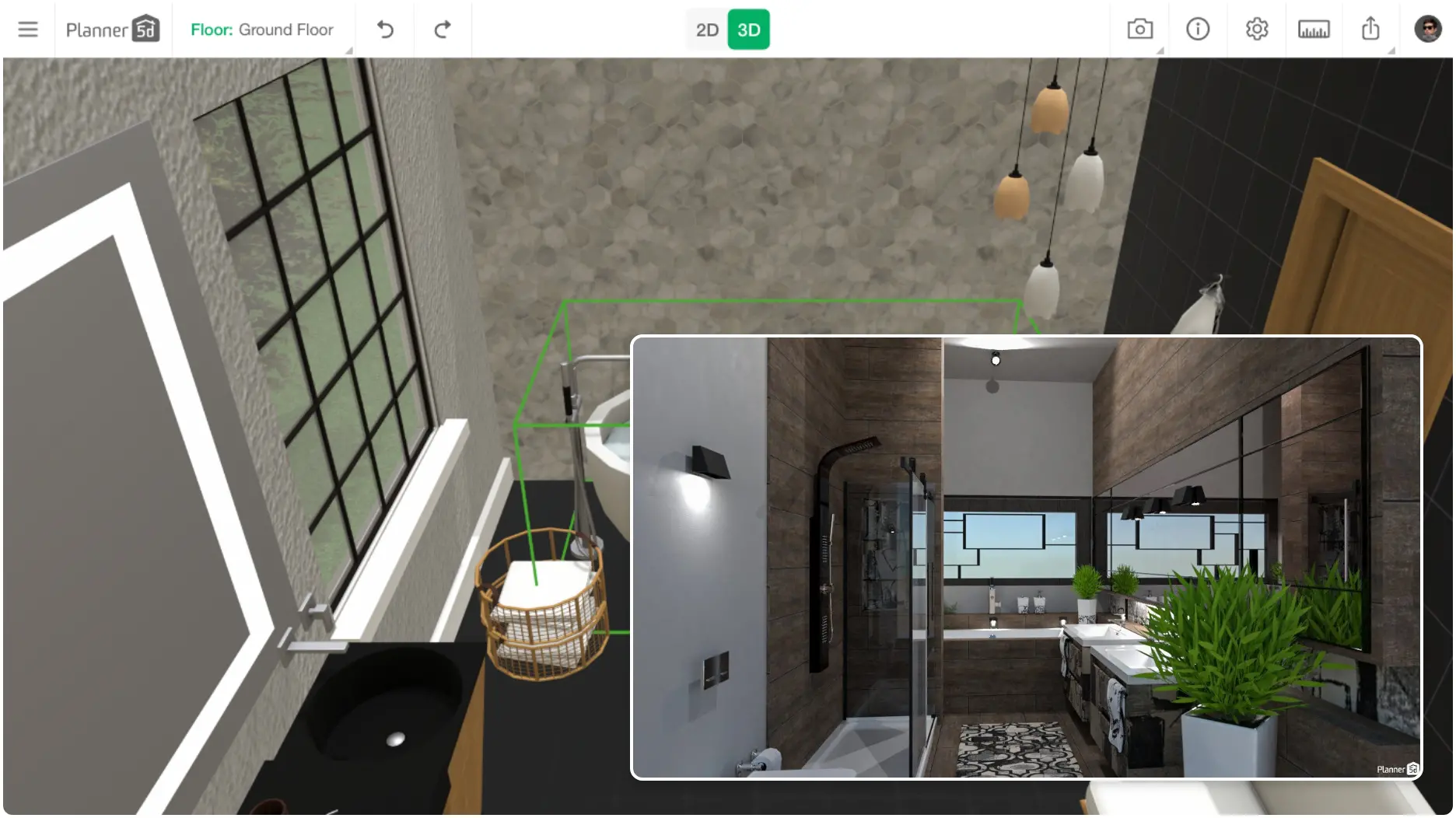1456x818 pixels.
Task: Open the Floor: Ground Floor selector
Action: pyautogui.click(x=262, y=30)
